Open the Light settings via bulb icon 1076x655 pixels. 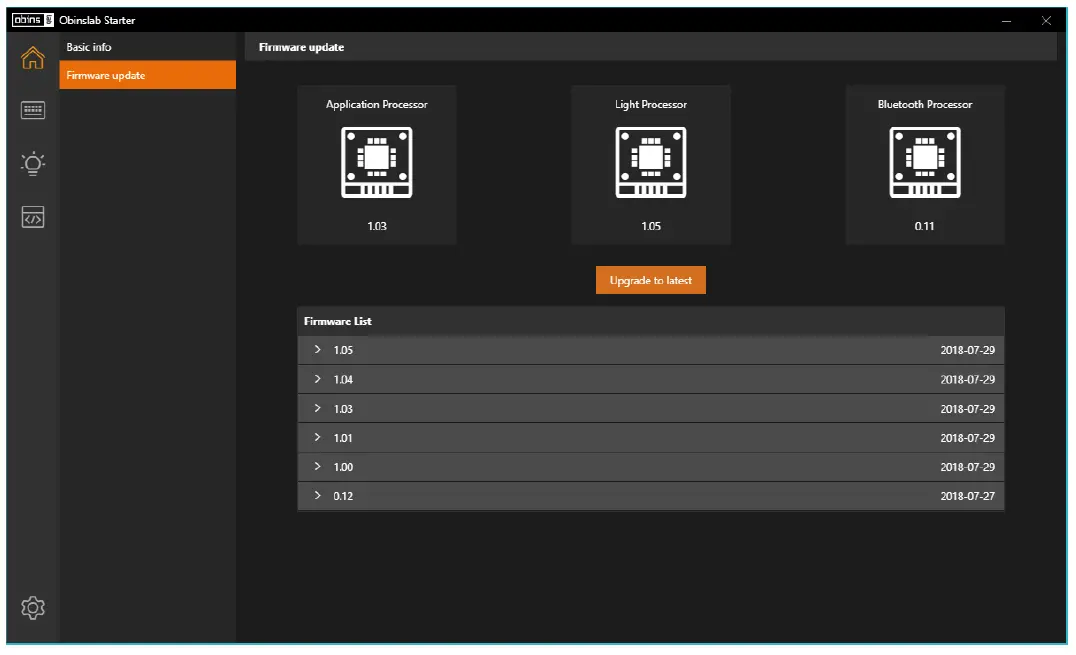point(32,163)
